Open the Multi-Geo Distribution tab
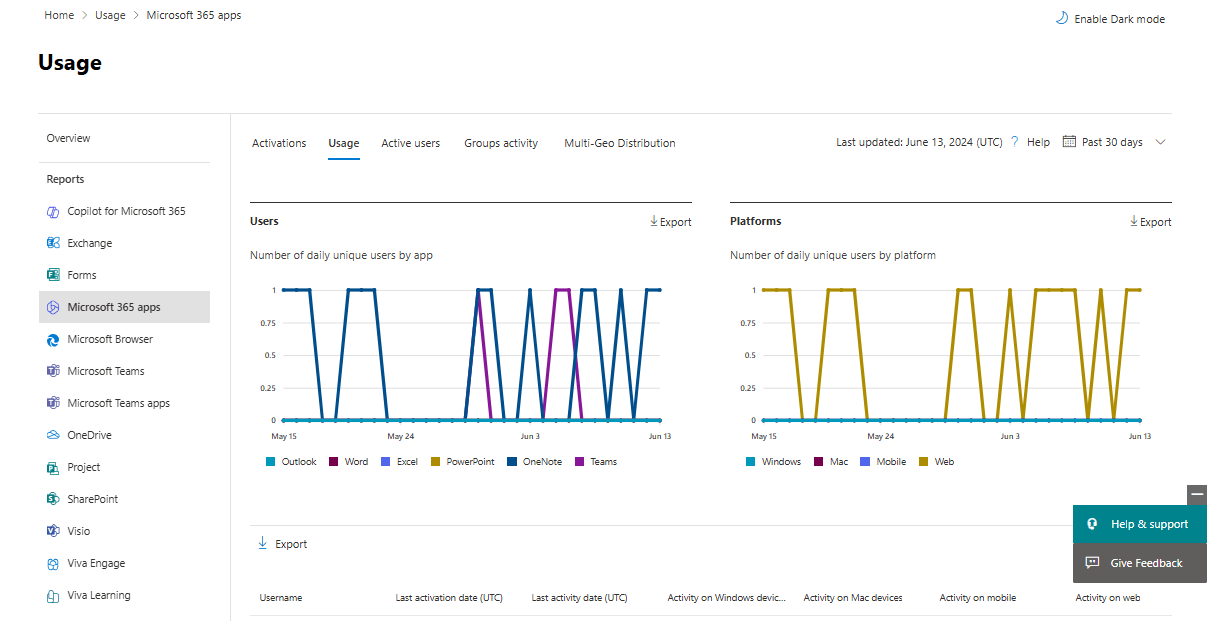The height and width of the screenshot is (622, 1211). pyautogui.click(x=619, y=142)
